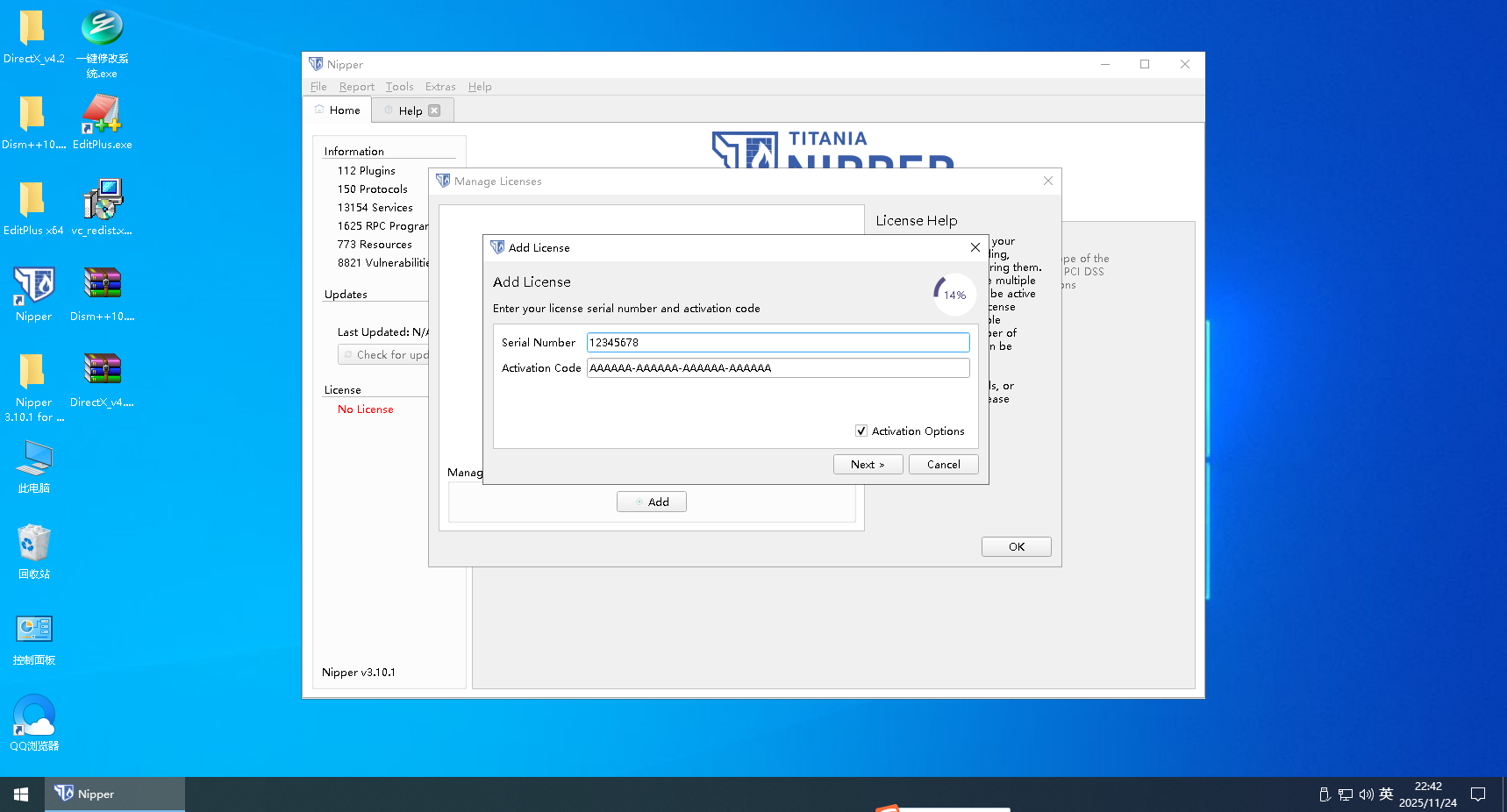Click into the Activation Code field
Screen dimensions: 1507x812
coord(777,368)
